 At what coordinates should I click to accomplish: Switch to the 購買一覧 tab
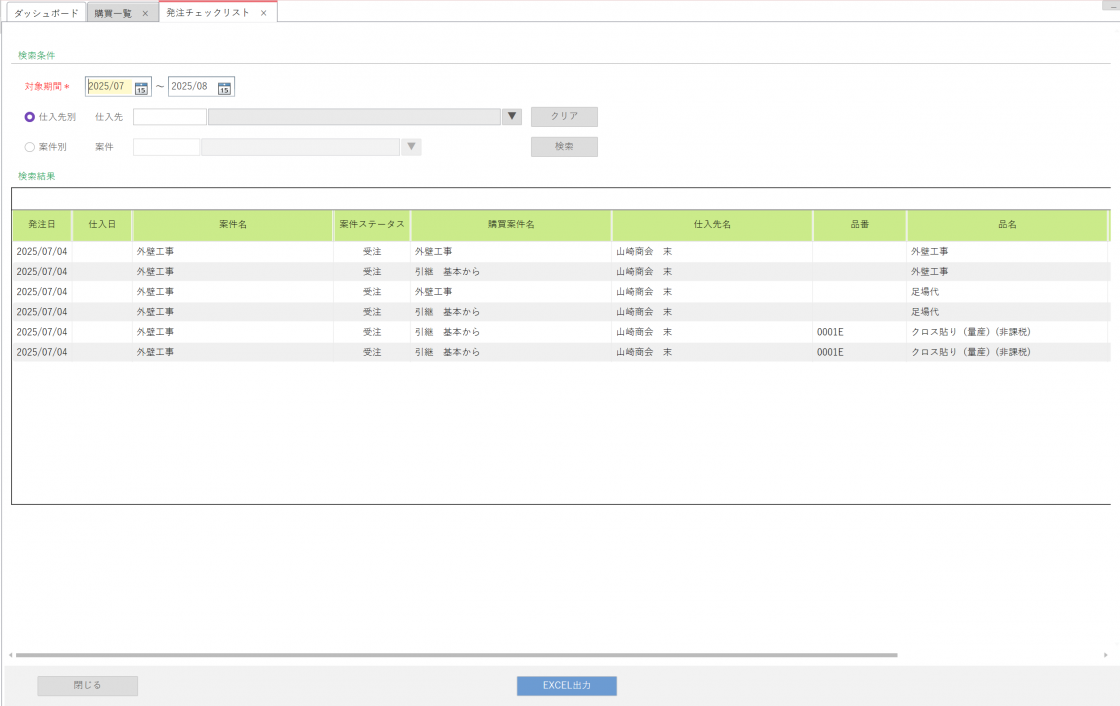pyautogui.click(x=113, y=13)
